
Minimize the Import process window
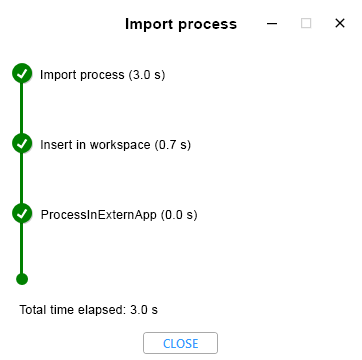272,23
